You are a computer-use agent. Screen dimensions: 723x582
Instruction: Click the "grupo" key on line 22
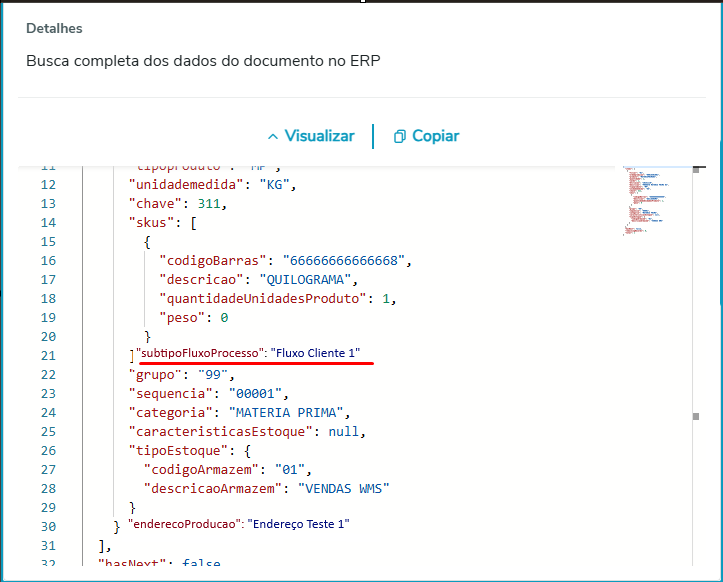155,375
